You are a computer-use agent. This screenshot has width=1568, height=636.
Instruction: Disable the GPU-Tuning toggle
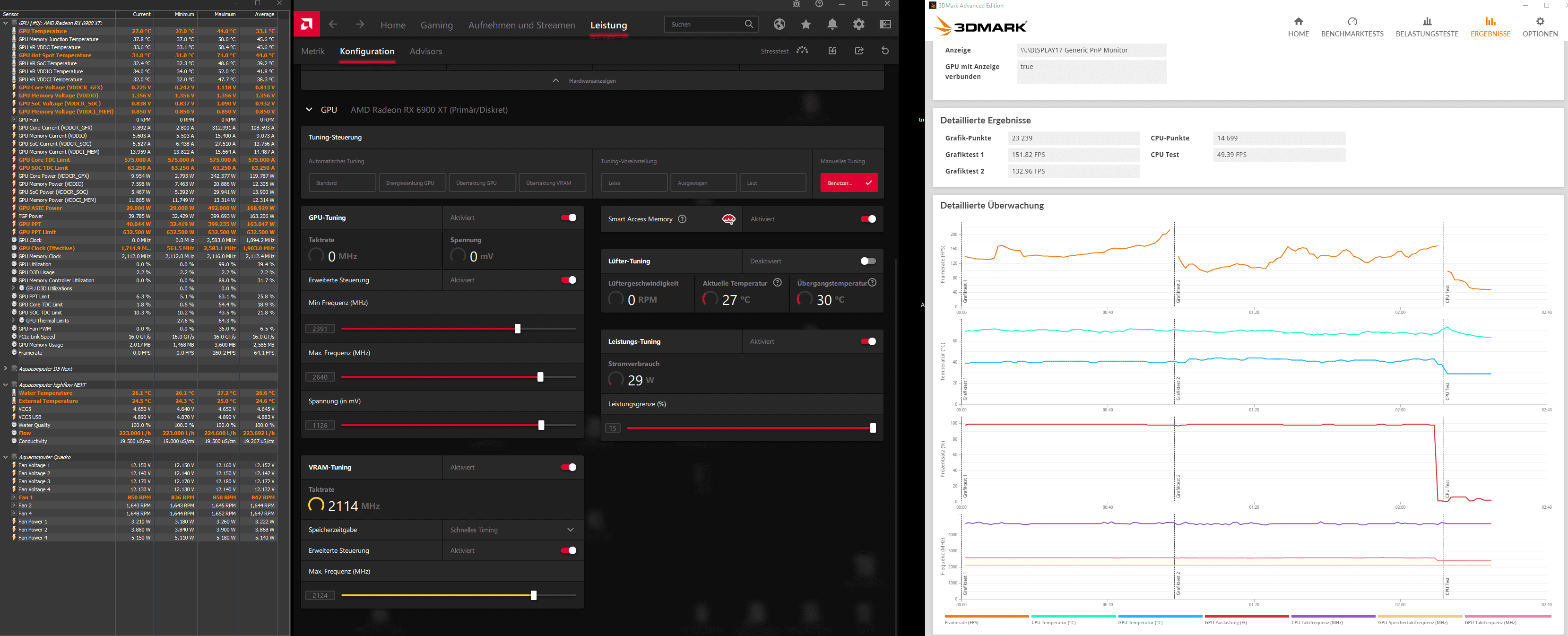click(569, 217)
